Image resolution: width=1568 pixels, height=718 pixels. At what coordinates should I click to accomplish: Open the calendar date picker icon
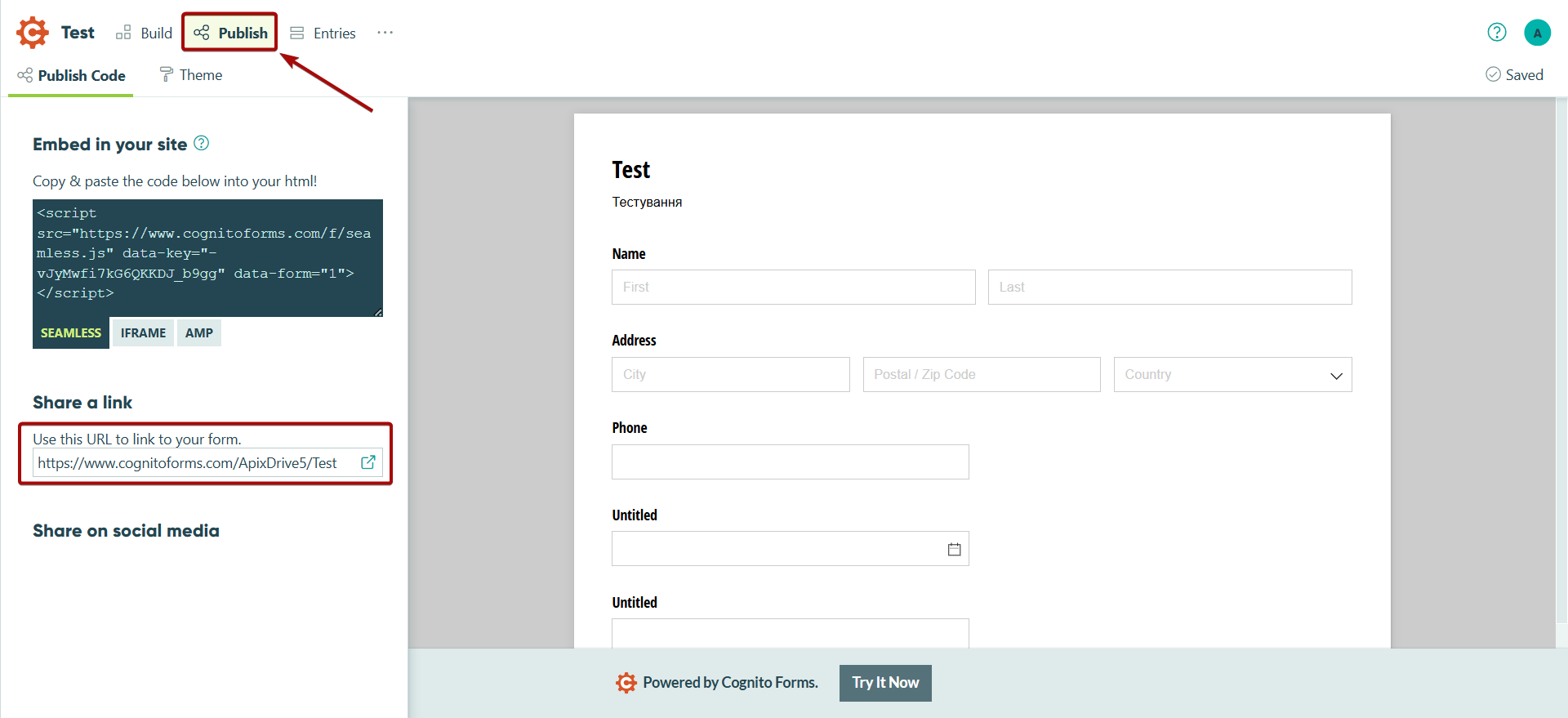(x=954, y=549)
